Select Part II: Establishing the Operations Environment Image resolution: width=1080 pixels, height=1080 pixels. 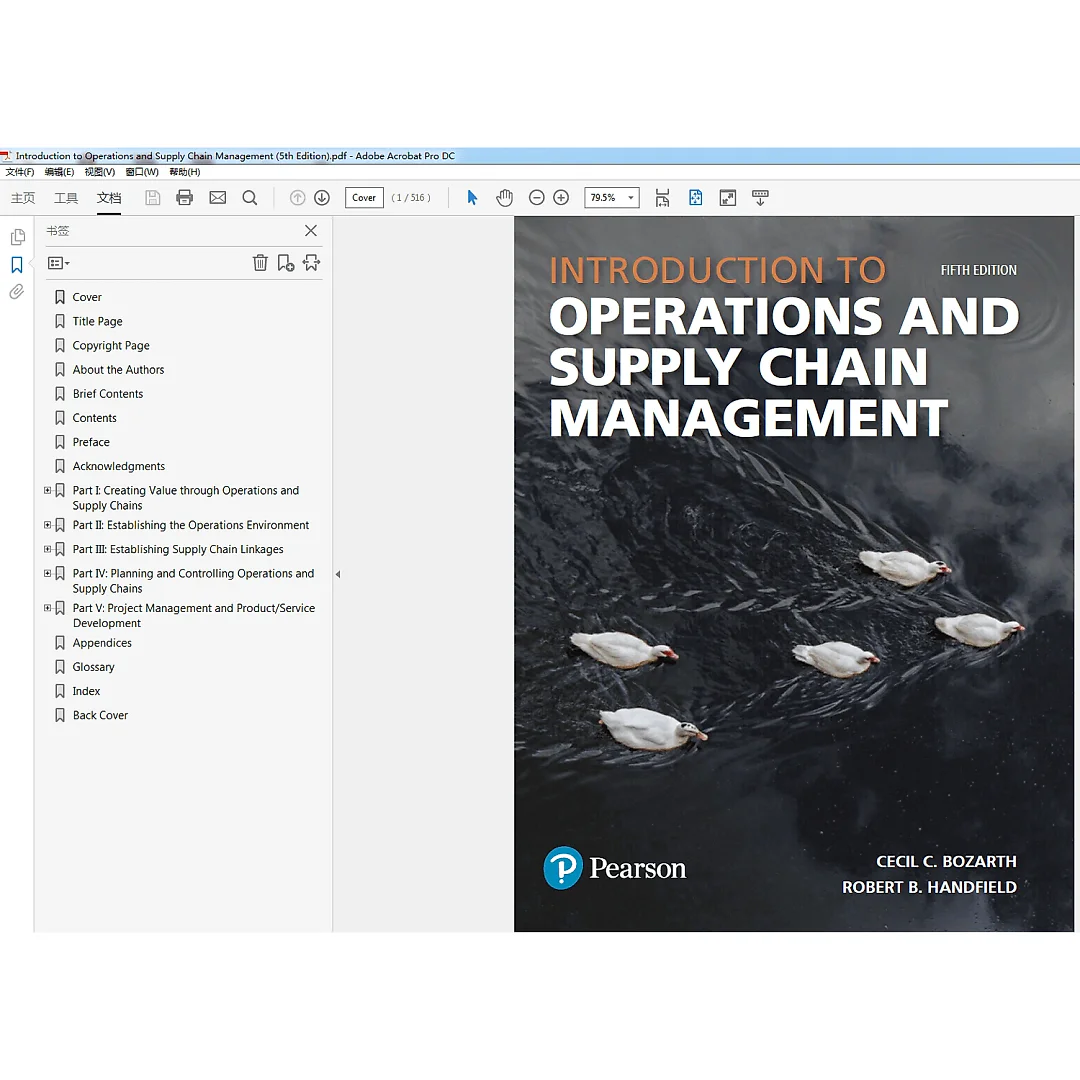191,525
